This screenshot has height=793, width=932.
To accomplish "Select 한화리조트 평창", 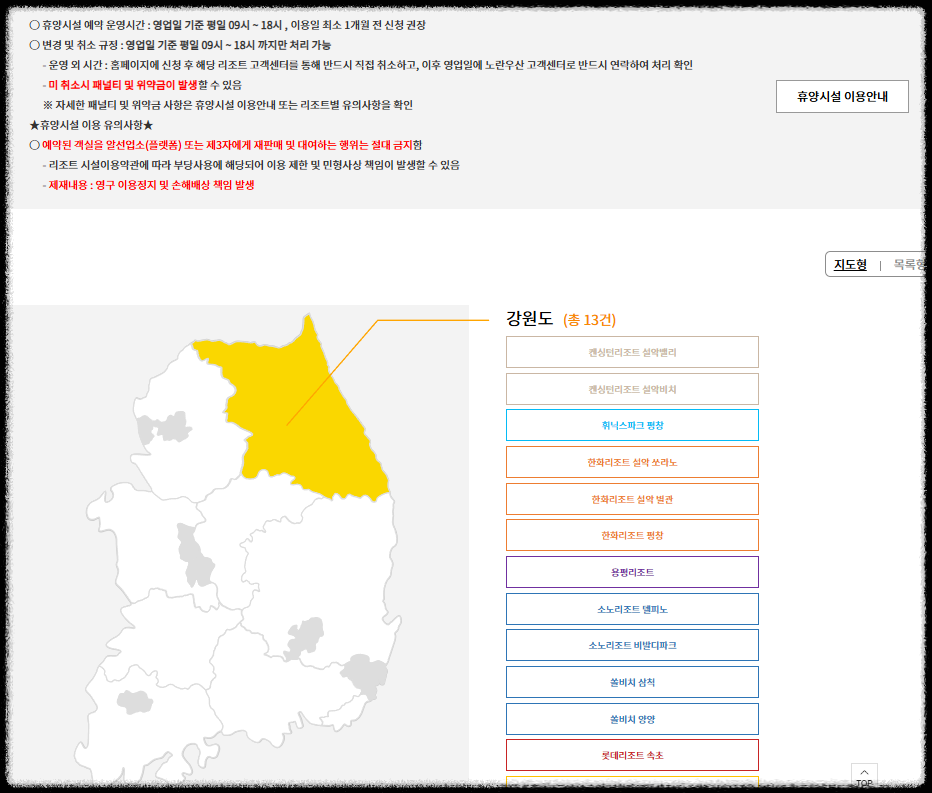I will pyautogui.click(x=632, y=535).
